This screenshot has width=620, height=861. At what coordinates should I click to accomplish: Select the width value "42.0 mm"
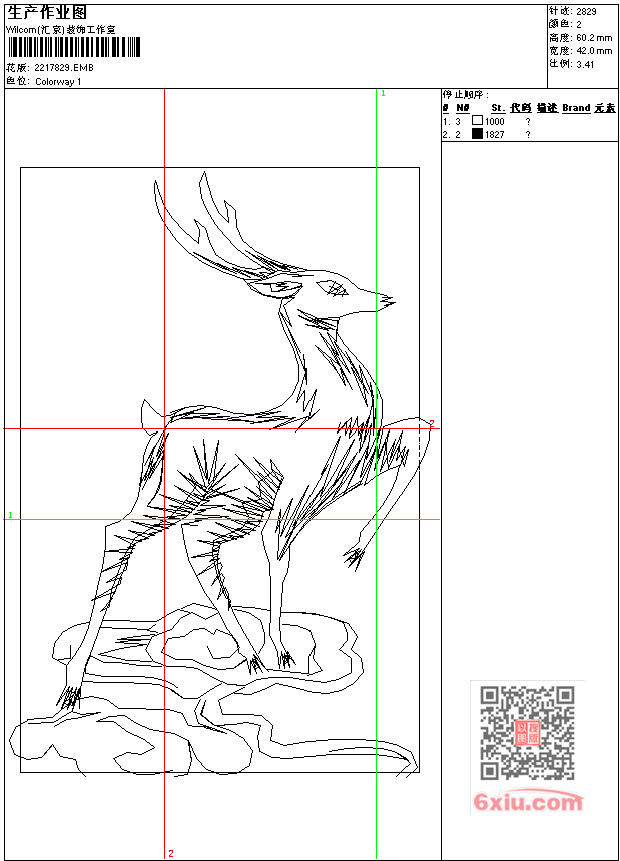tap(594, 51)
